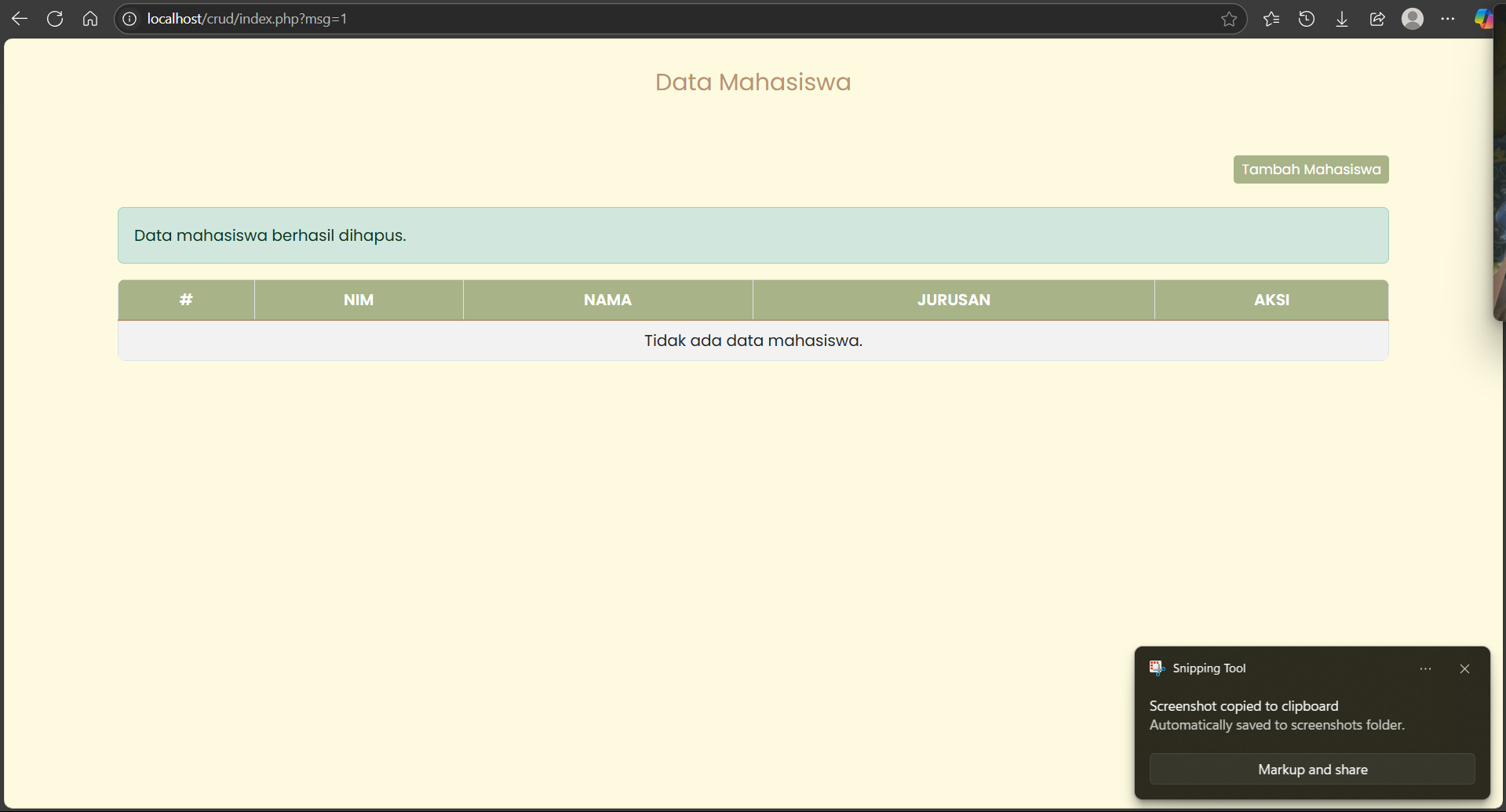Open Snipping Tool notification options menu
The image size is (1506, 812).
[1425, 669]
